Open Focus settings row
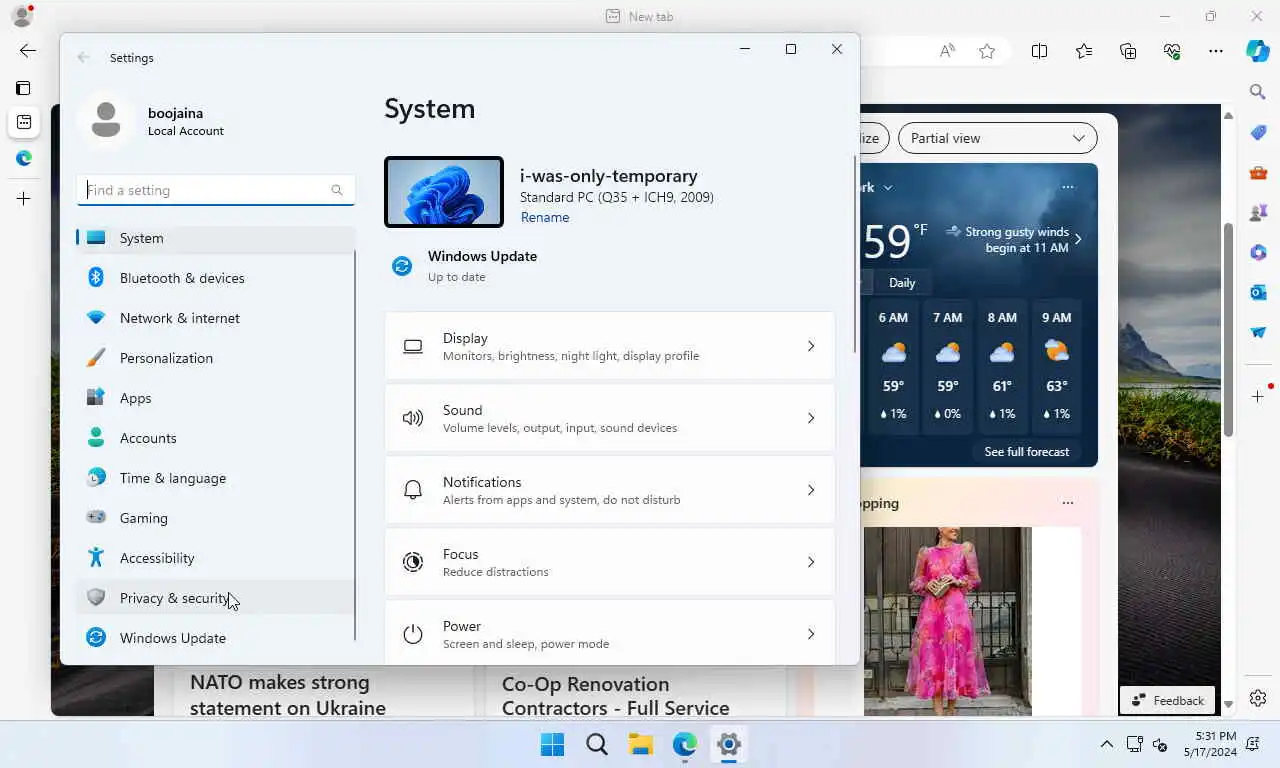This screenshot has height=768, width=1280. [x=610, y=562]
